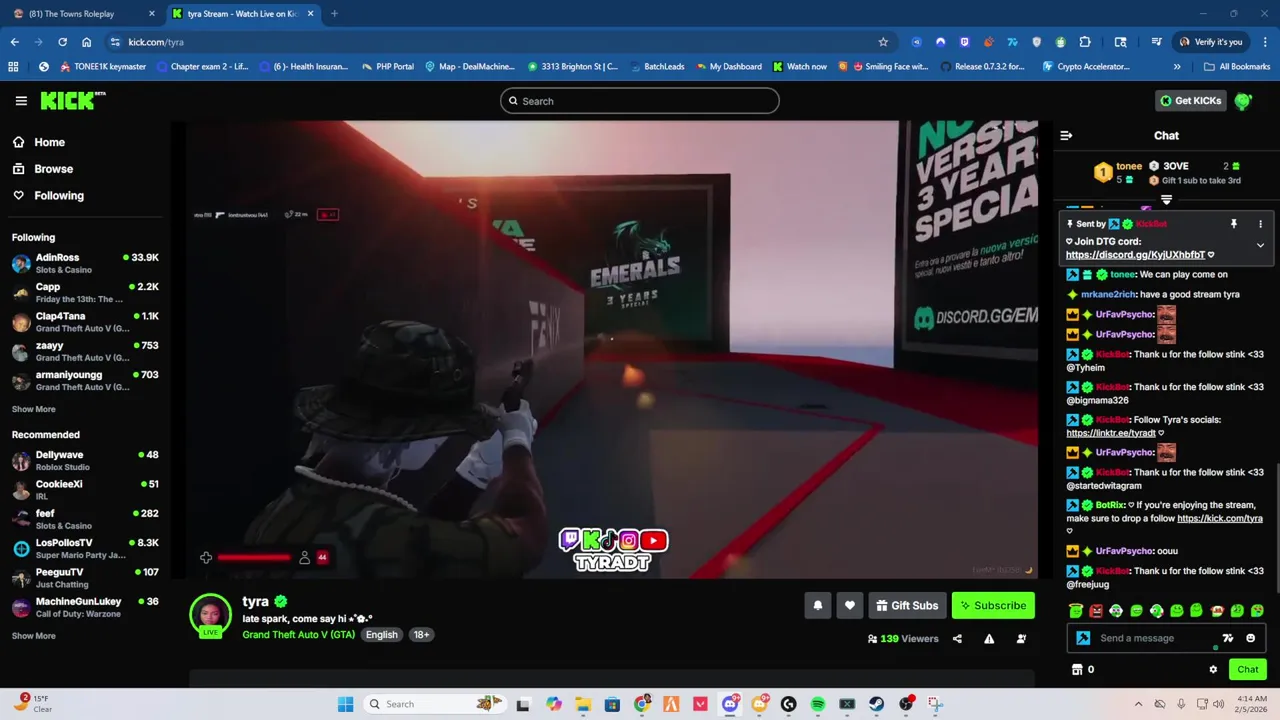
Task: Open the discord.gg pinned link
Action: tap(1135, 255)
